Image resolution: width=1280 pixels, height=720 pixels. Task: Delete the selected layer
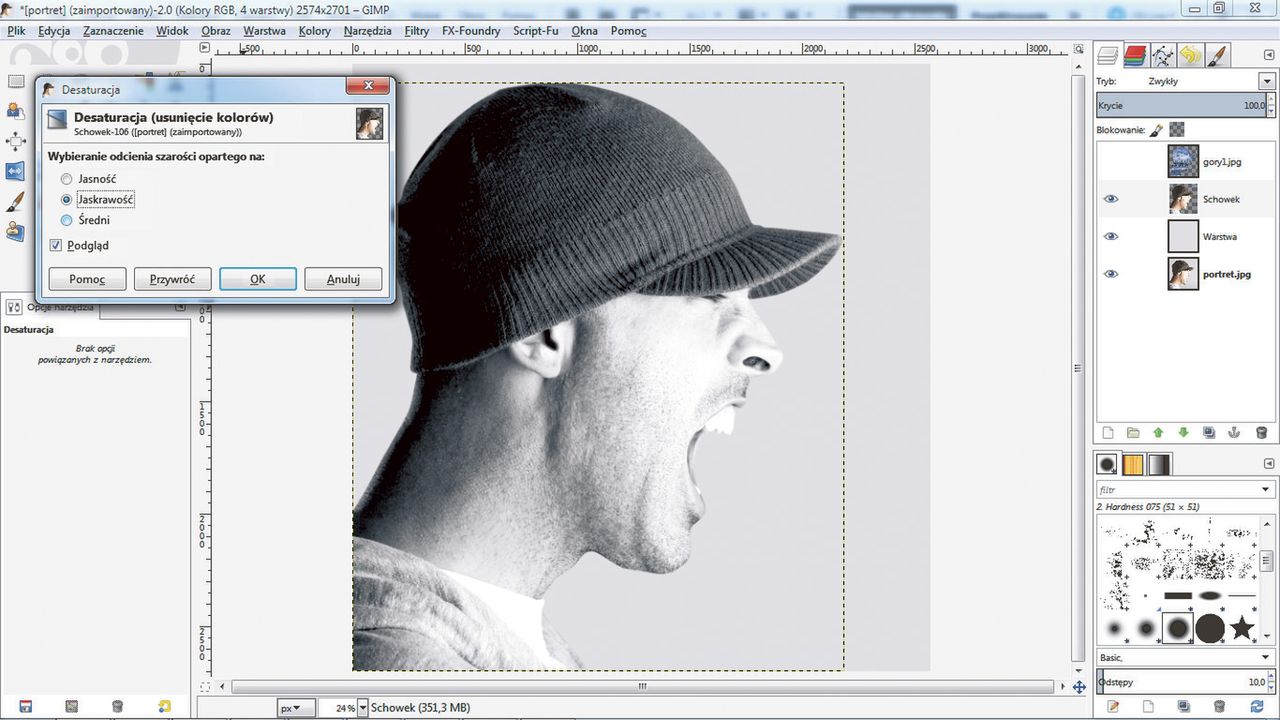click(x=1260, y=433)
